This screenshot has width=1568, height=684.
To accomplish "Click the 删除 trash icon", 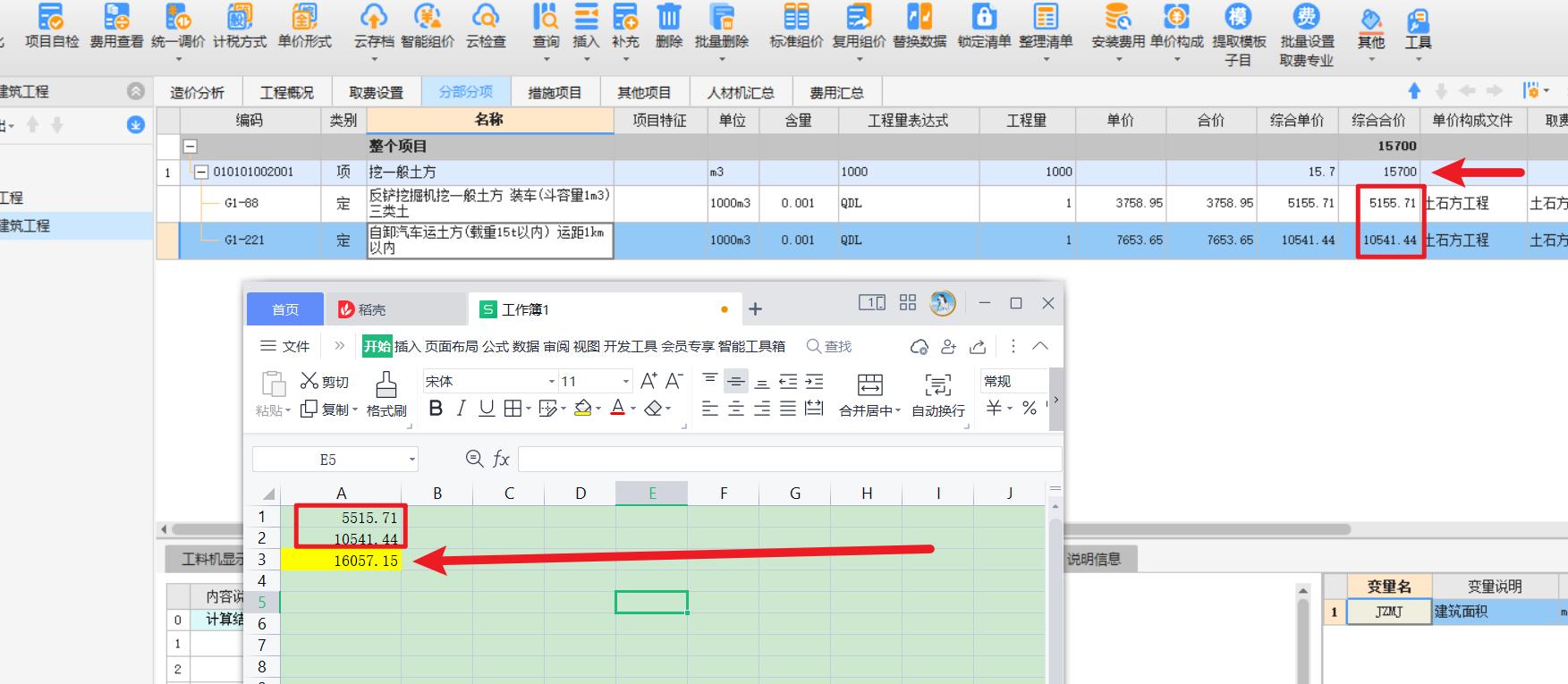I will pyautogui.click(x=669, y=16).
